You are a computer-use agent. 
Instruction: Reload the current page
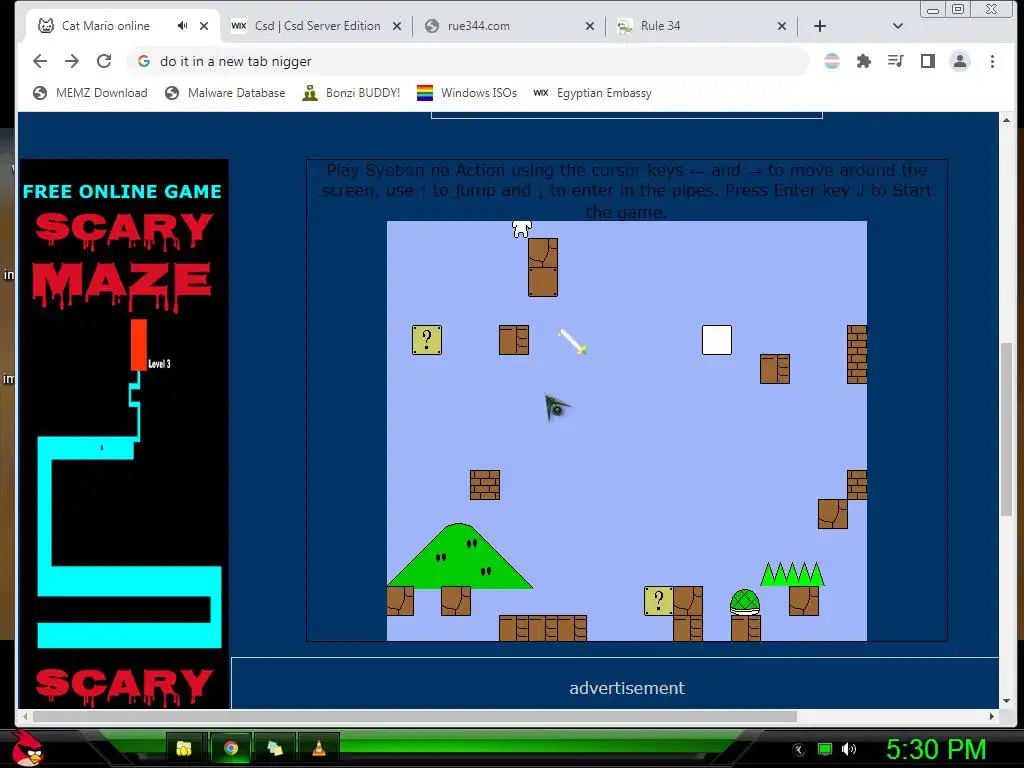click(104, 61)
